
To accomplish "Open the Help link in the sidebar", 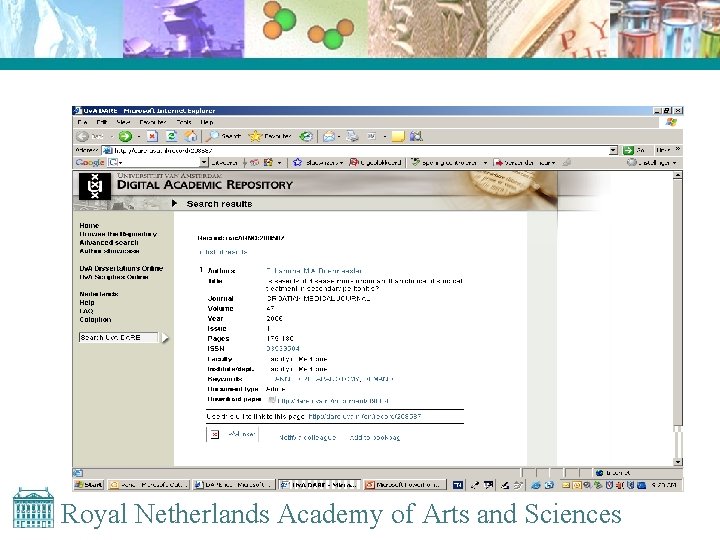I will (x=87, y=303).
